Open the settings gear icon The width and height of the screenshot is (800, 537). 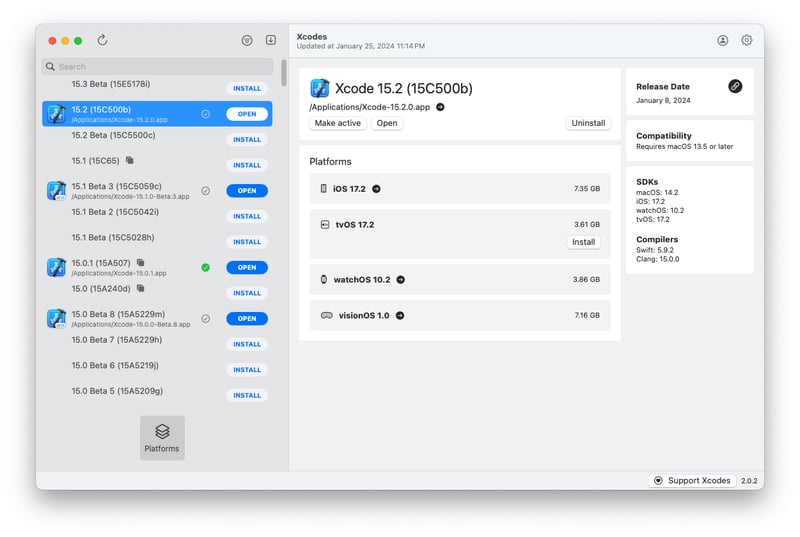[746, 40]
